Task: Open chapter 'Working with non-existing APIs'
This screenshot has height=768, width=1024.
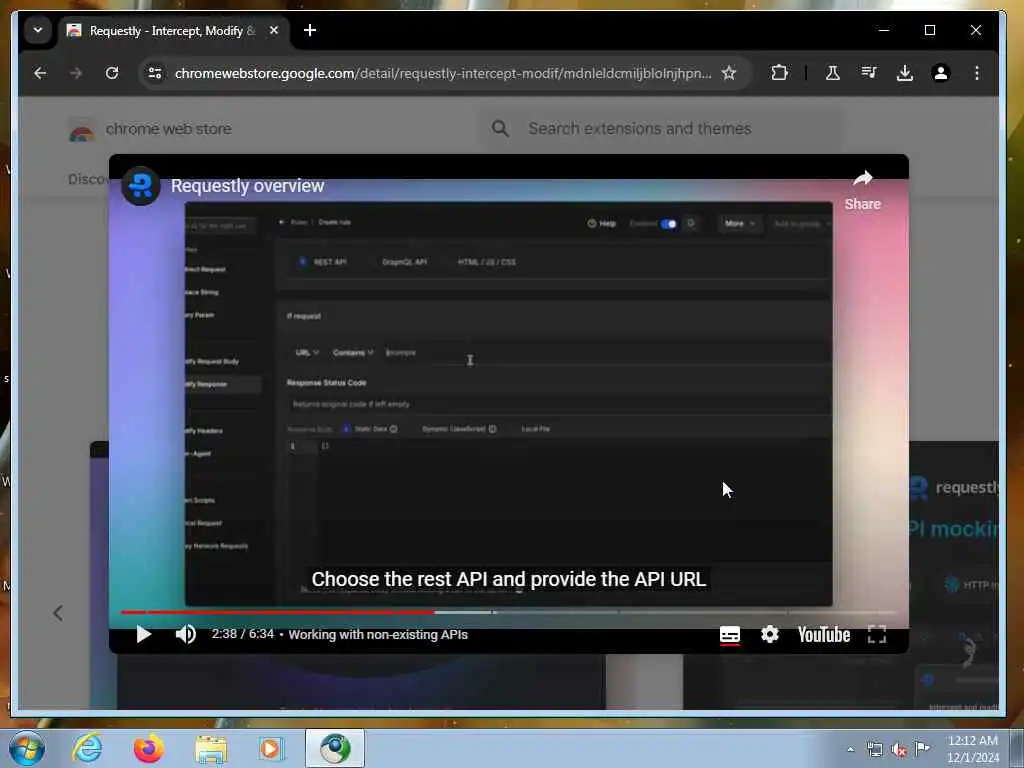Action: point(378,635)
